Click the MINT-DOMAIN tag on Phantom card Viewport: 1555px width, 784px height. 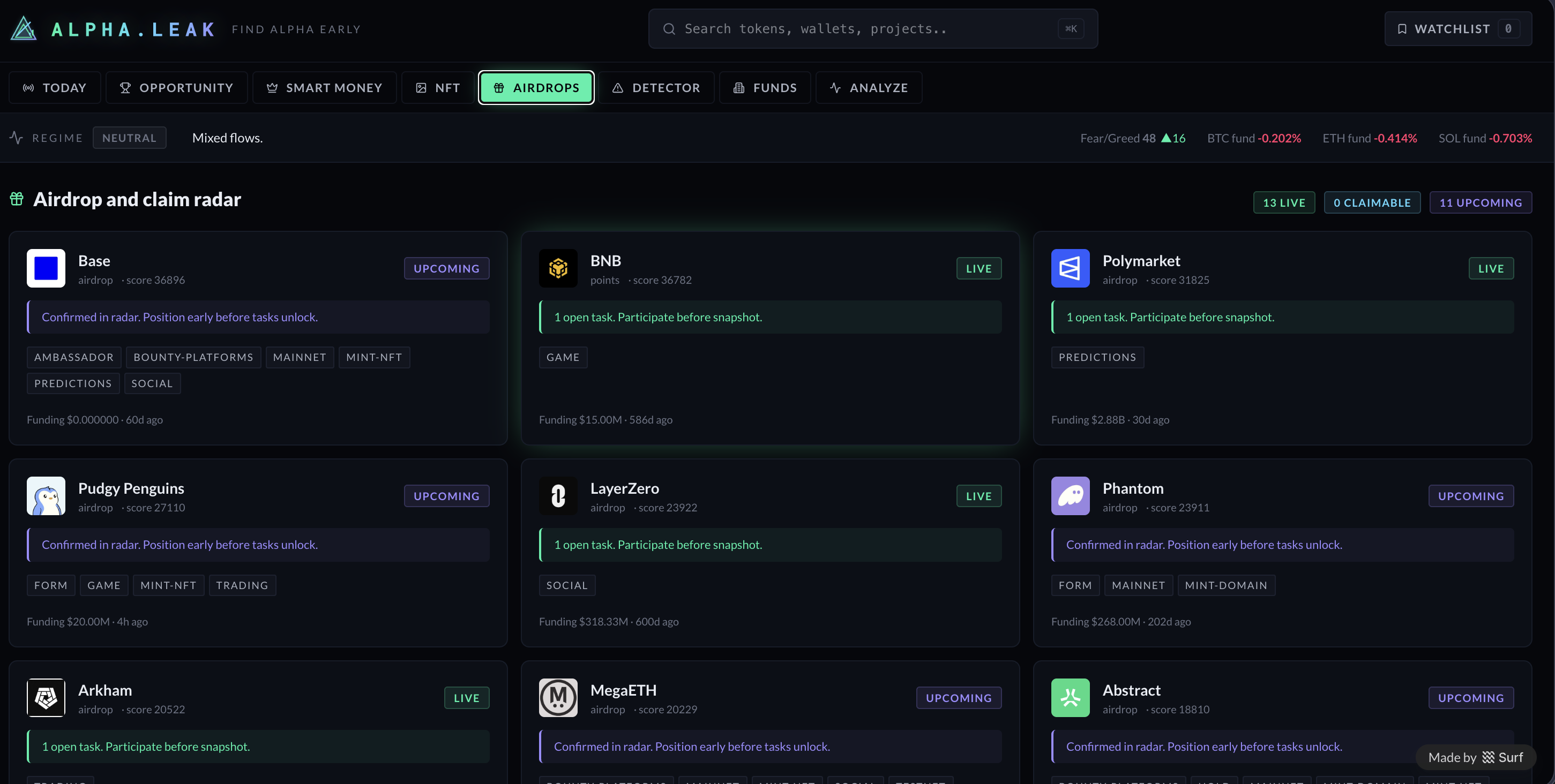tap(1225, 585)
